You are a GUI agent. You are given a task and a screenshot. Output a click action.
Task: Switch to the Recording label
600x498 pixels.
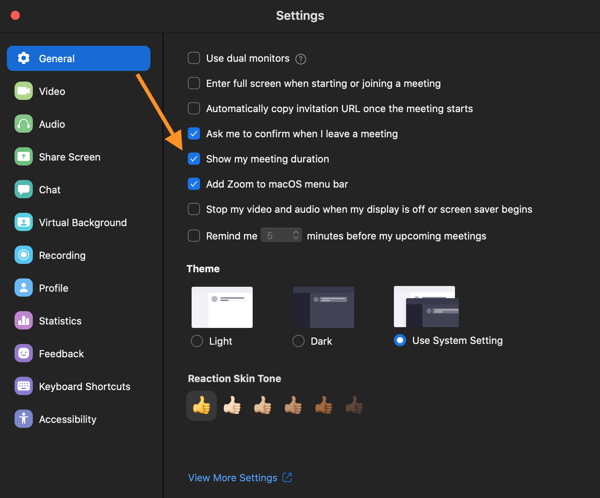(62, 255)
